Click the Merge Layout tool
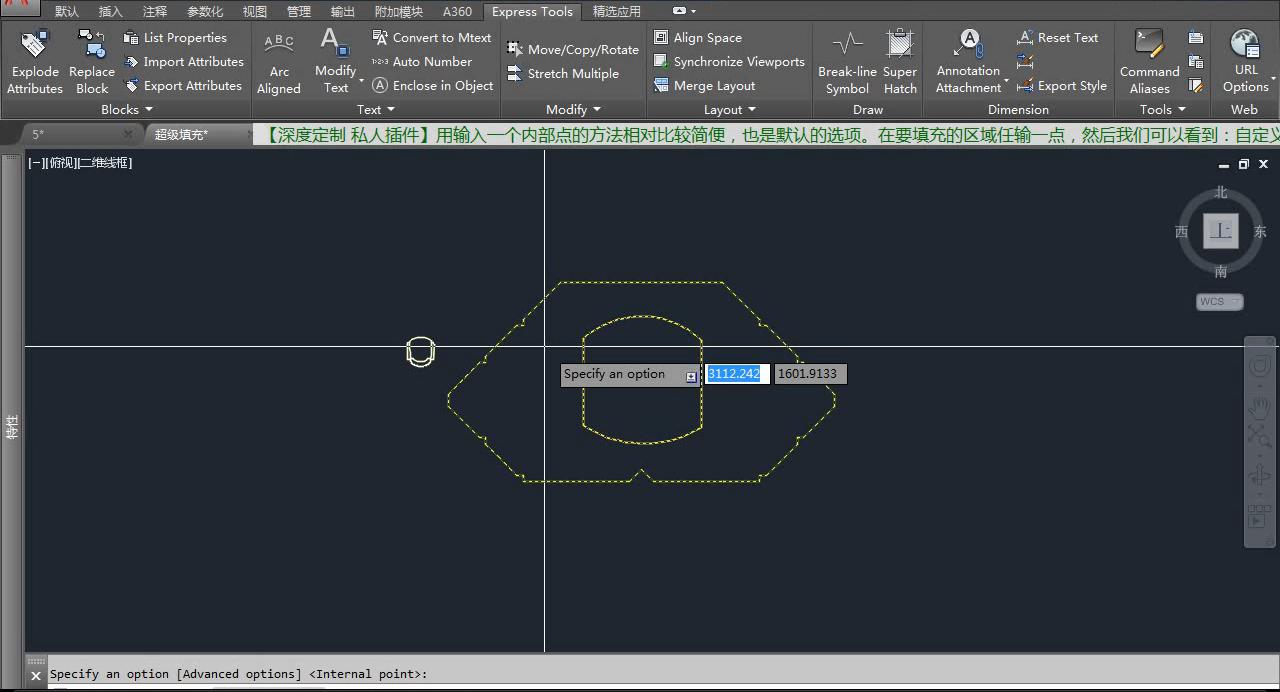This screenshot has width=1280, height=692. (705, 86)
